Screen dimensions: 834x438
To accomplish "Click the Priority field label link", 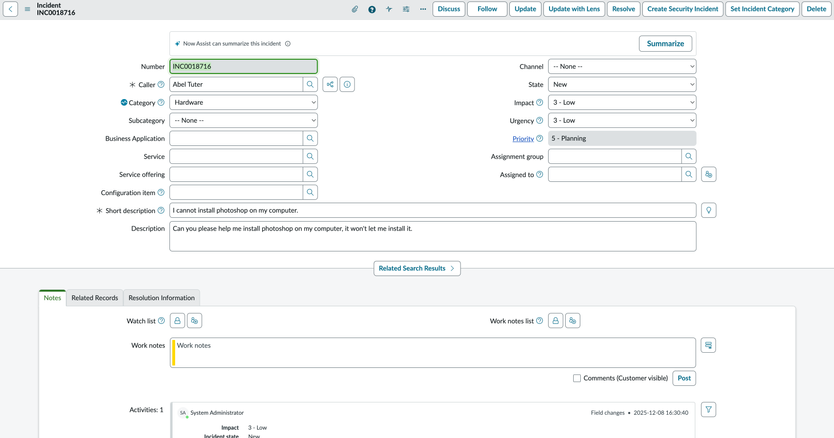I will (523, 139).
